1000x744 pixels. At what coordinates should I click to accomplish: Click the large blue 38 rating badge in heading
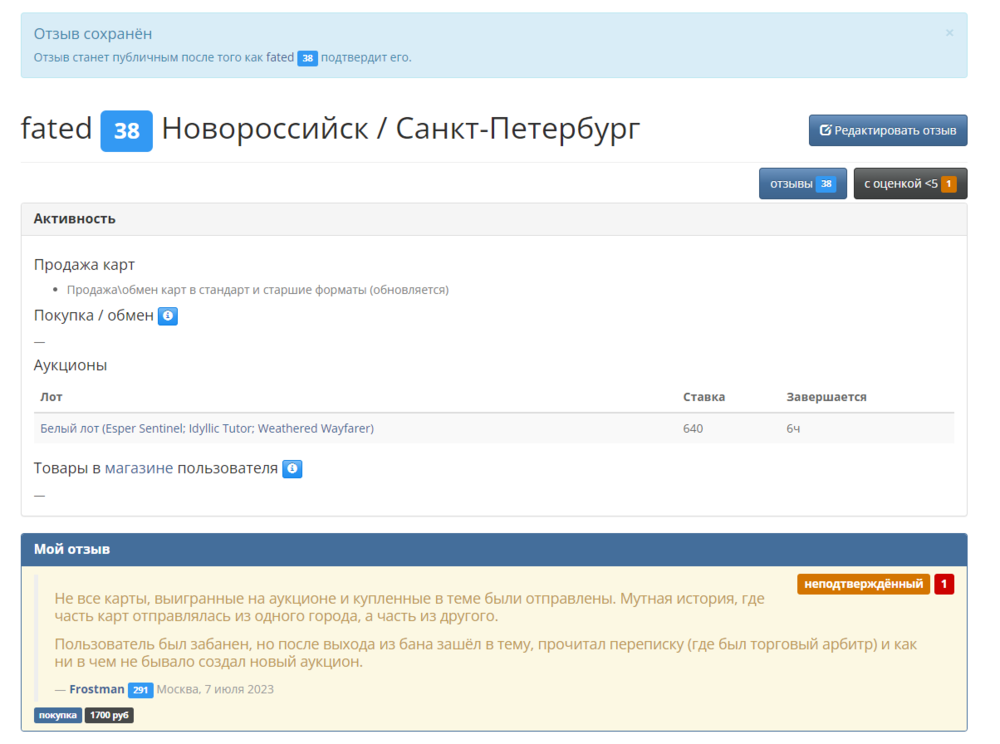(126, 131)
